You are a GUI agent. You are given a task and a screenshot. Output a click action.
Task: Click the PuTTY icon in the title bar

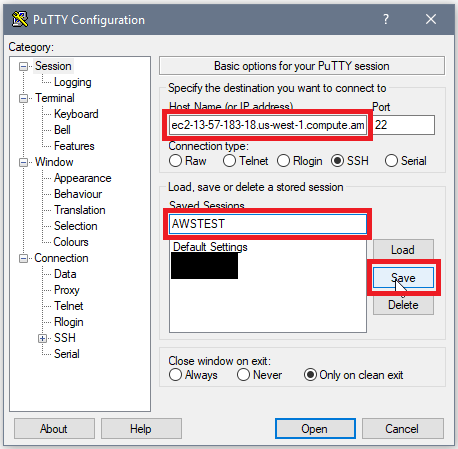[x=20, y=19]
